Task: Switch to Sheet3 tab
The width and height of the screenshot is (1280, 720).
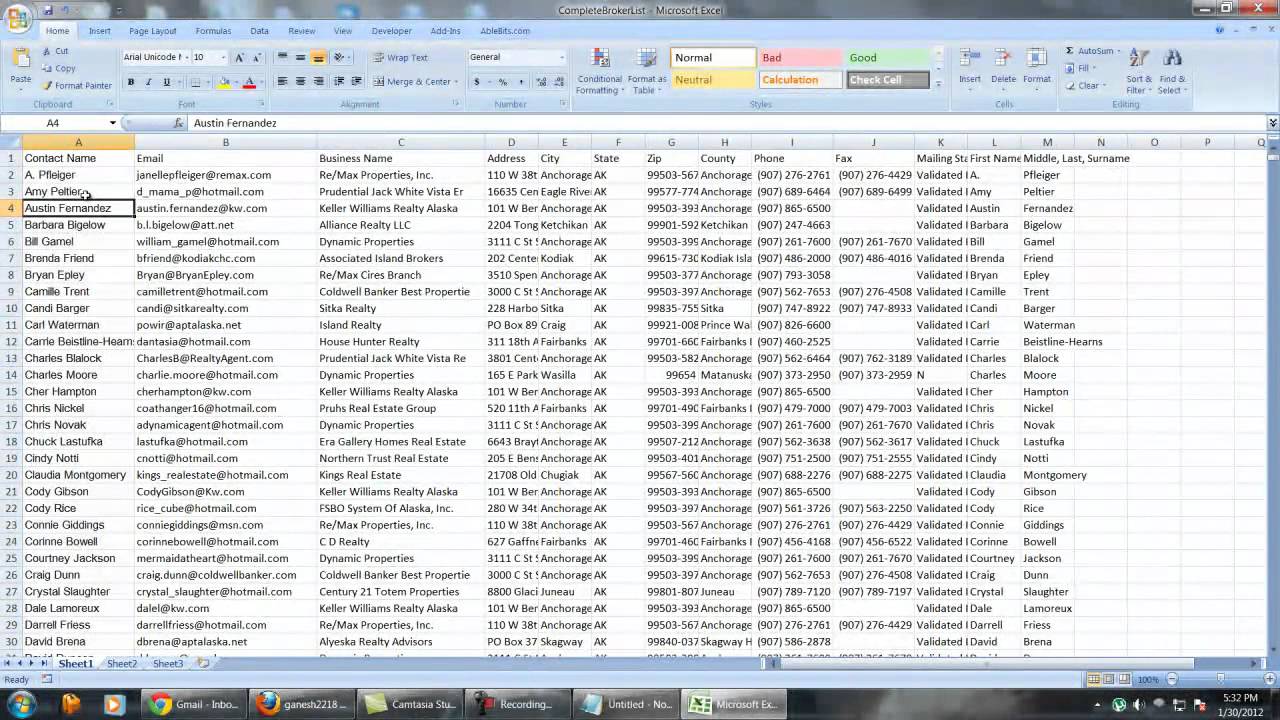Action: pos(168,663)
